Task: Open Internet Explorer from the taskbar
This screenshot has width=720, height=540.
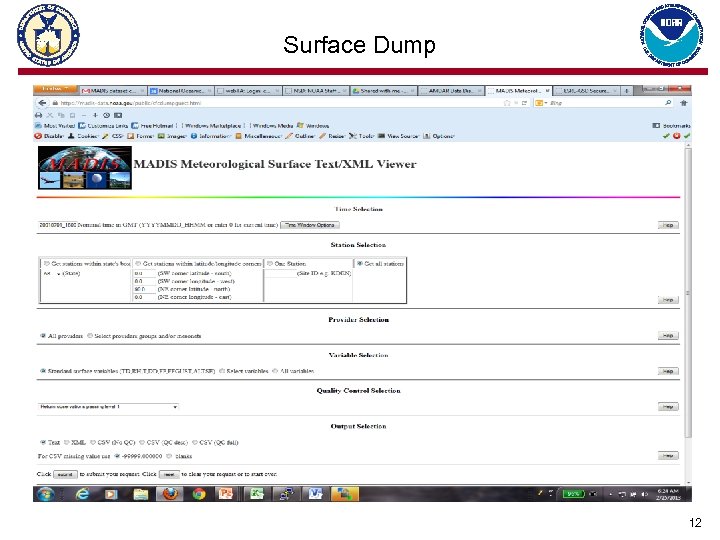Action: pyautogui.click(x=82, y=494)
